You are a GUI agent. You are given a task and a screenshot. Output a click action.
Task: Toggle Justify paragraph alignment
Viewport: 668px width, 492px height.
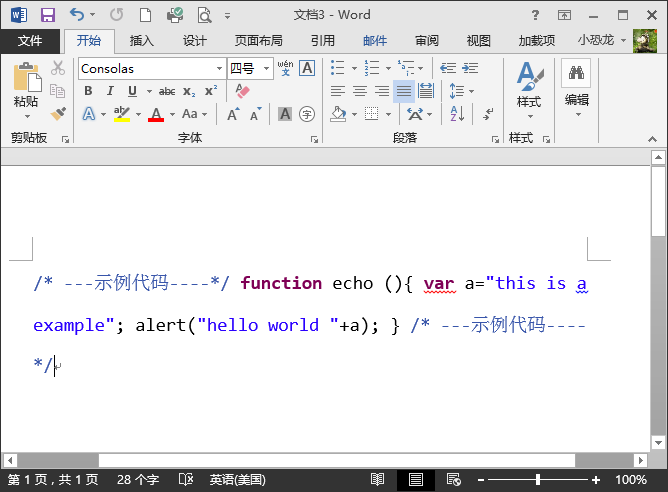404,91
